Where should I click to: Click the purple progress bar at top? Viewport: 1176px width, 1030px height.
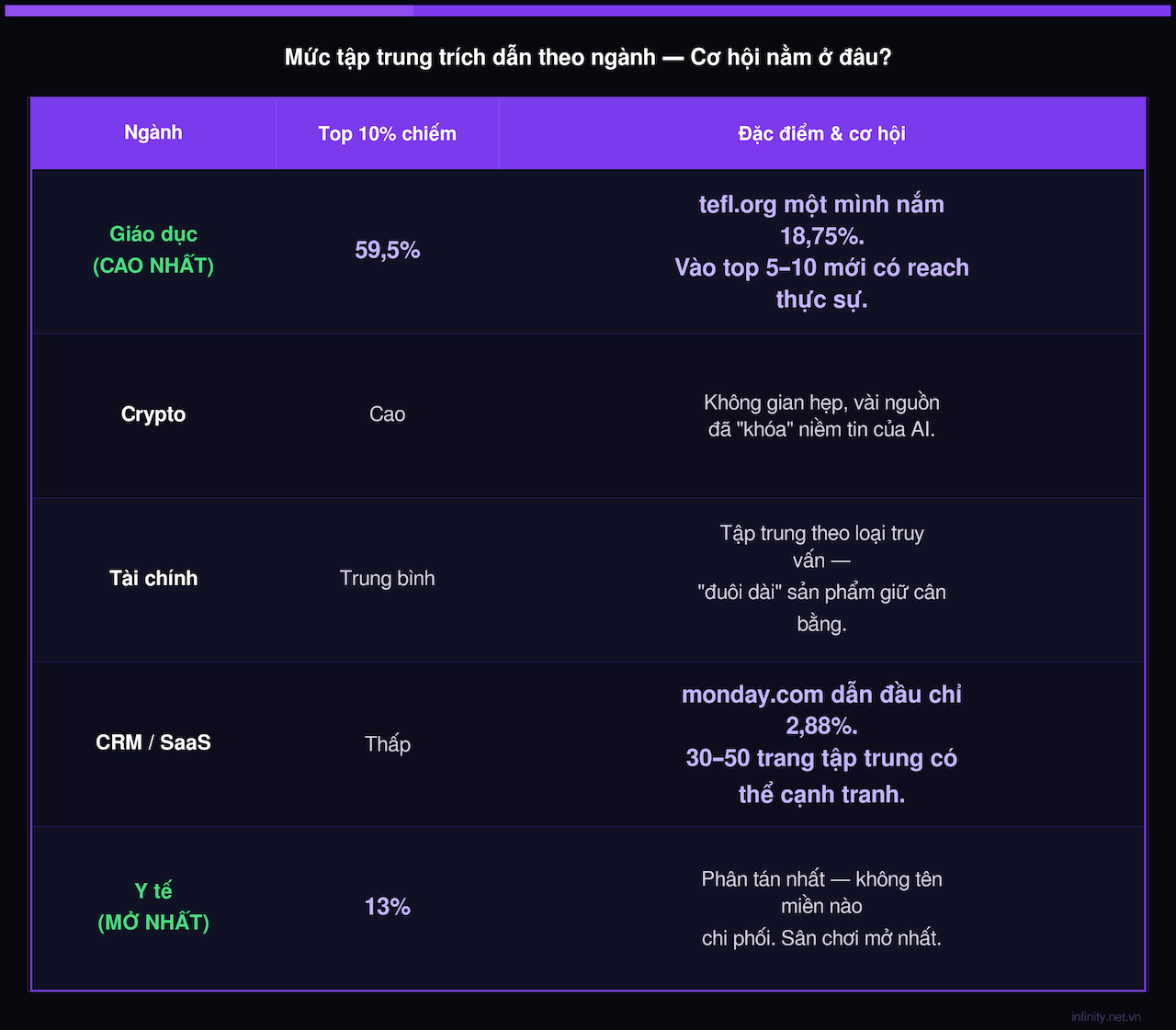(588, 11)
